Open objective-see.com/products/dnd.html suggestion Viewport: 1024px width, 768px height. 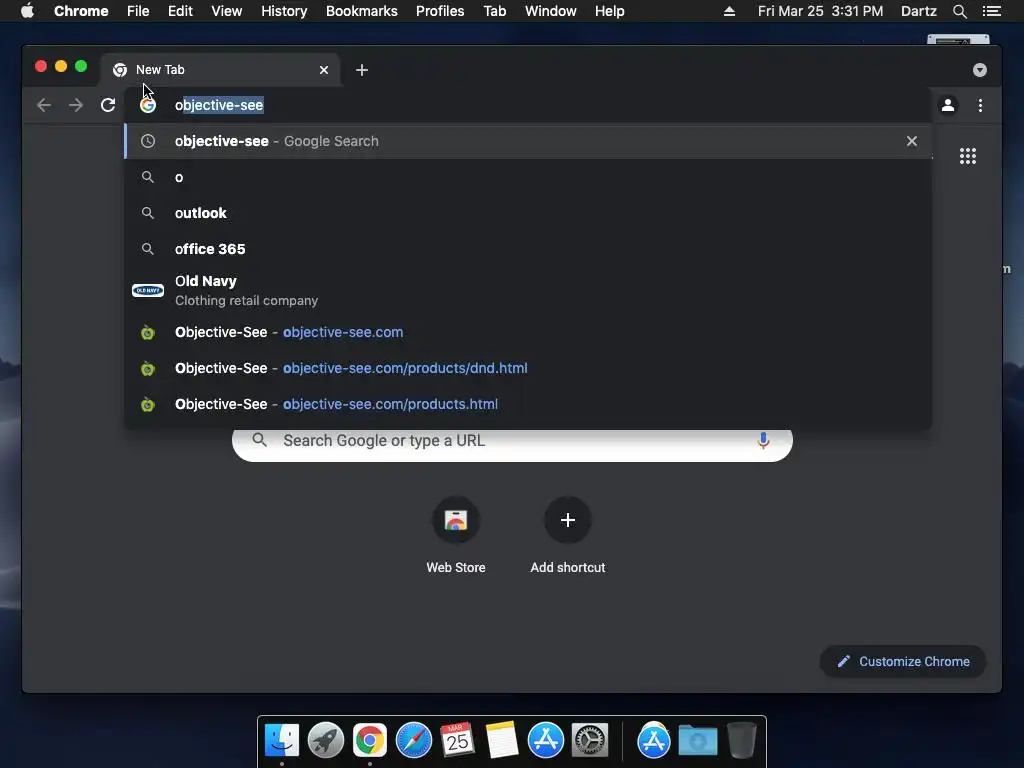coord(528,368)
